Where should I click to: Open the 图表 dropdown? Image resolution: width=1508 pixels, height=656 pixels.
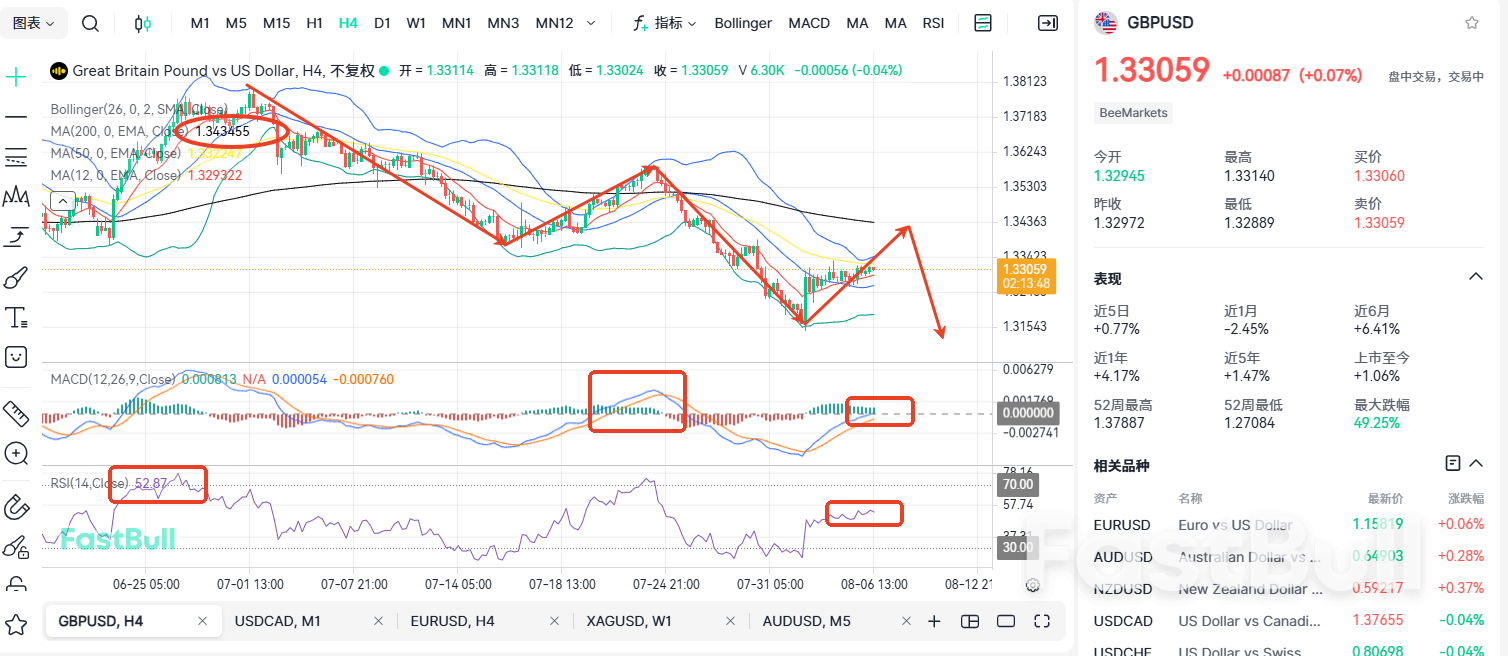[x=34, y=23]
